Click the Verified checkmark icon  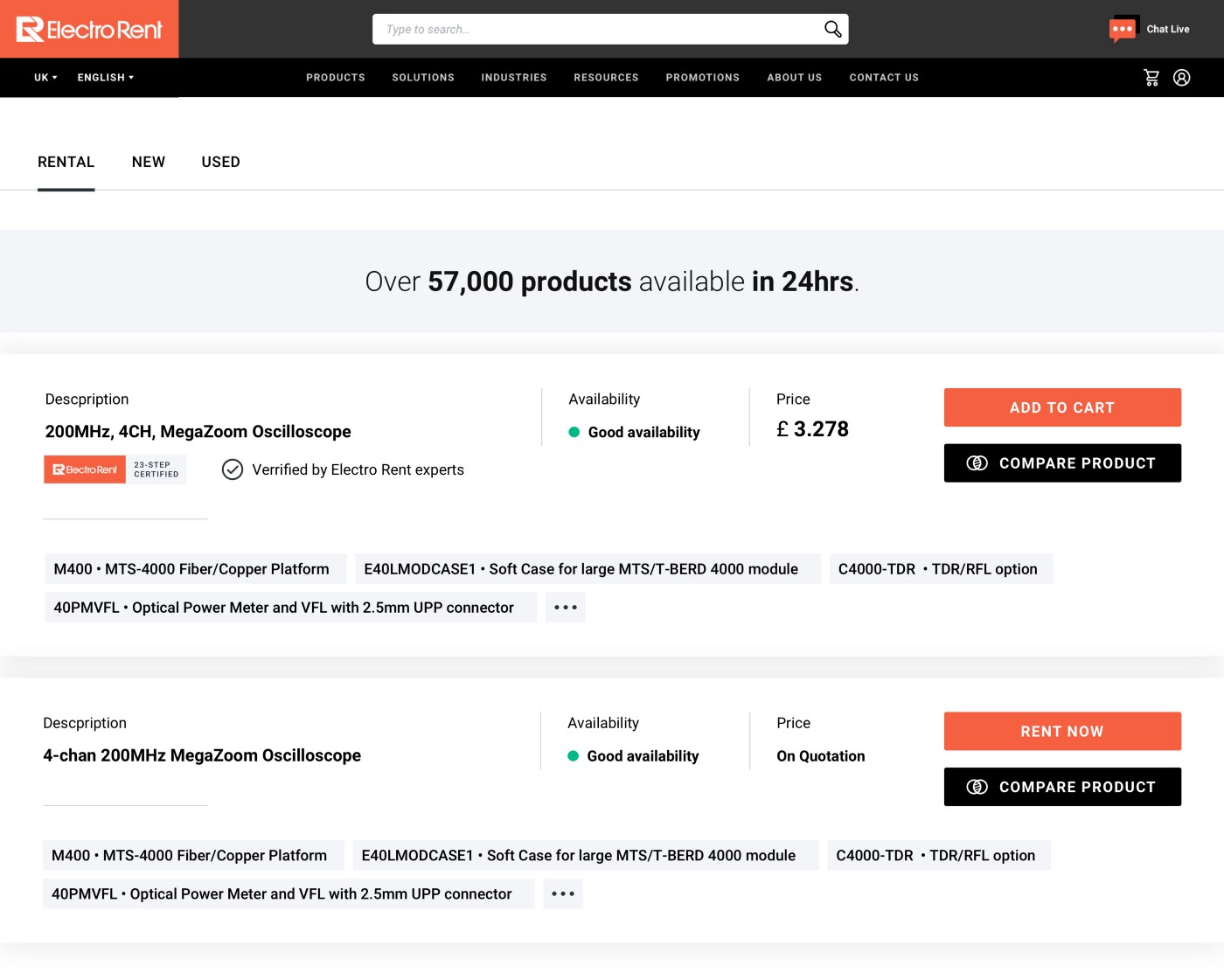pyautogui.click(x=233, y=469)
